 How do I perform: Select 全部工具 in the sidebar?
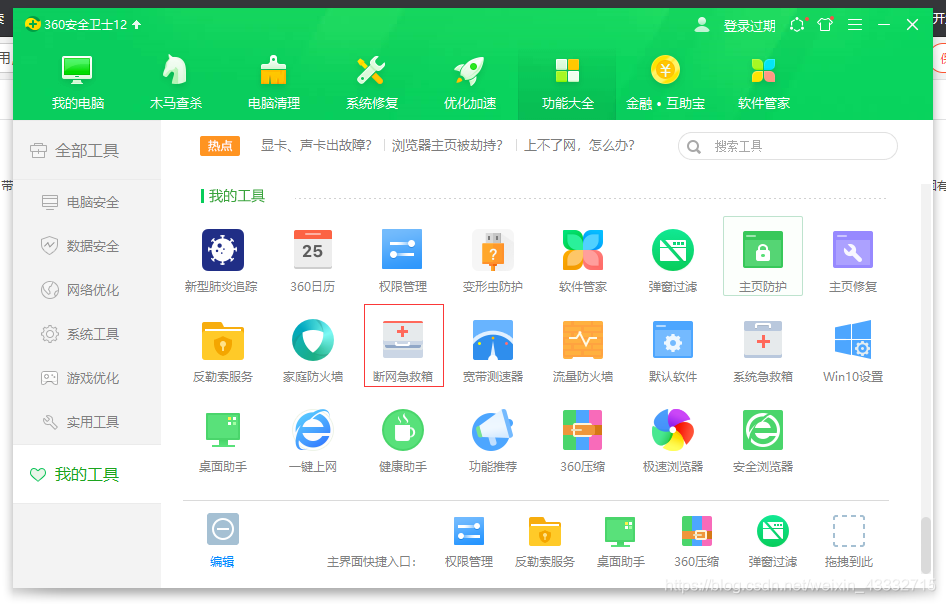pos(87,150)
